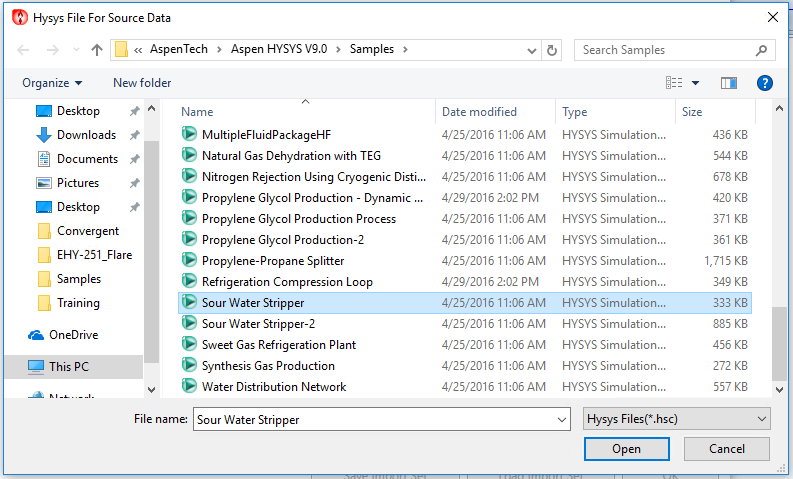Open the view options dropdown arrow

tap(695, 83)
